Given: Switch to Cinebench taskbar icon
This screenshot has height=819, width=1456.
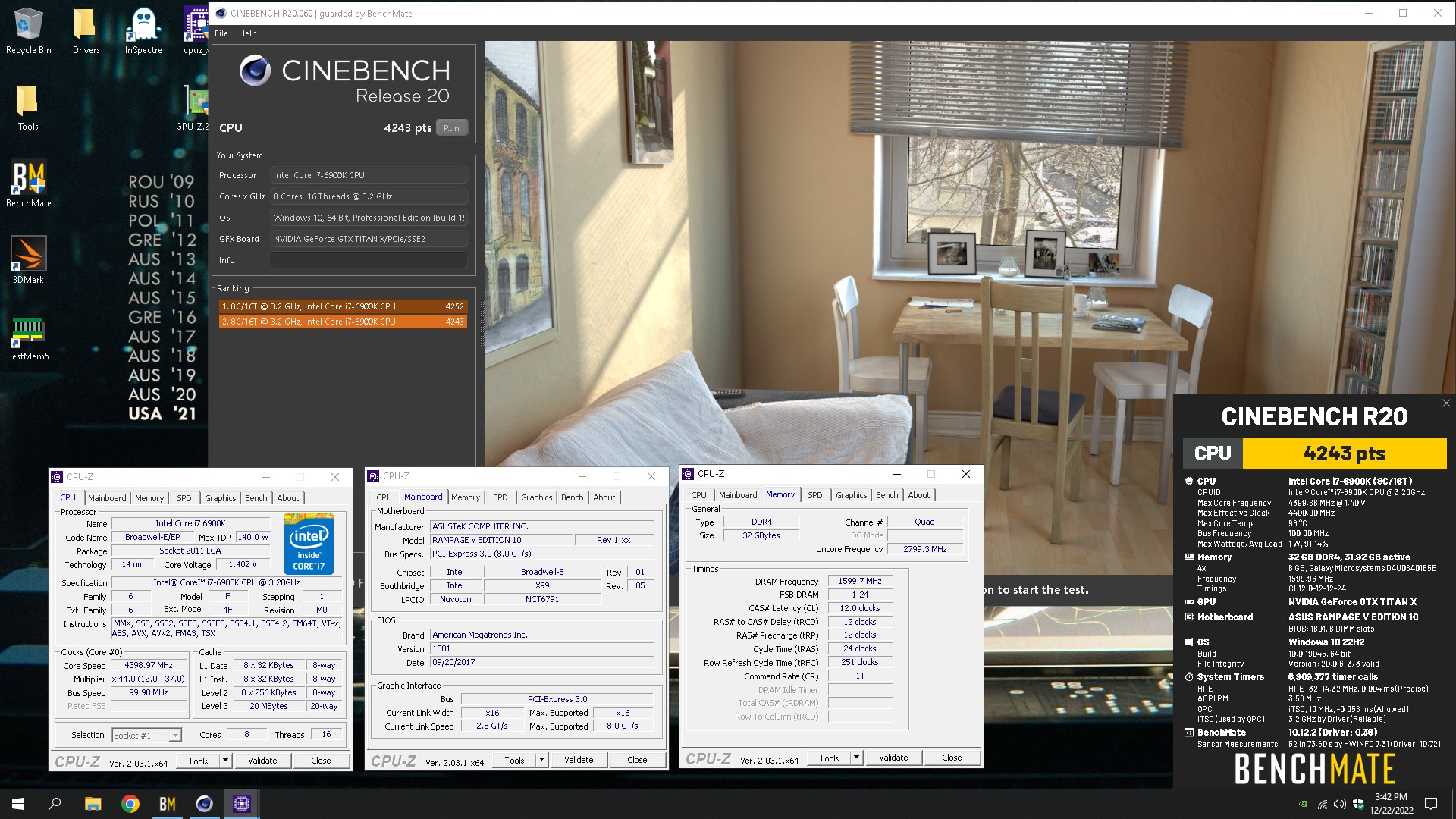Looking at the screenshot, I should pyautogui.click(x=205, y=804).
